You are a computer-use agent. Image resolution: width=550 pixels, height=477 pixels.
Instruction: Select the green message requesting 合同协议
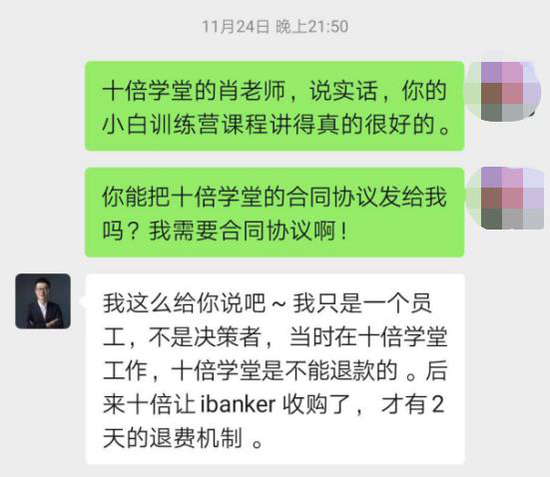click(x=275, y=212)
